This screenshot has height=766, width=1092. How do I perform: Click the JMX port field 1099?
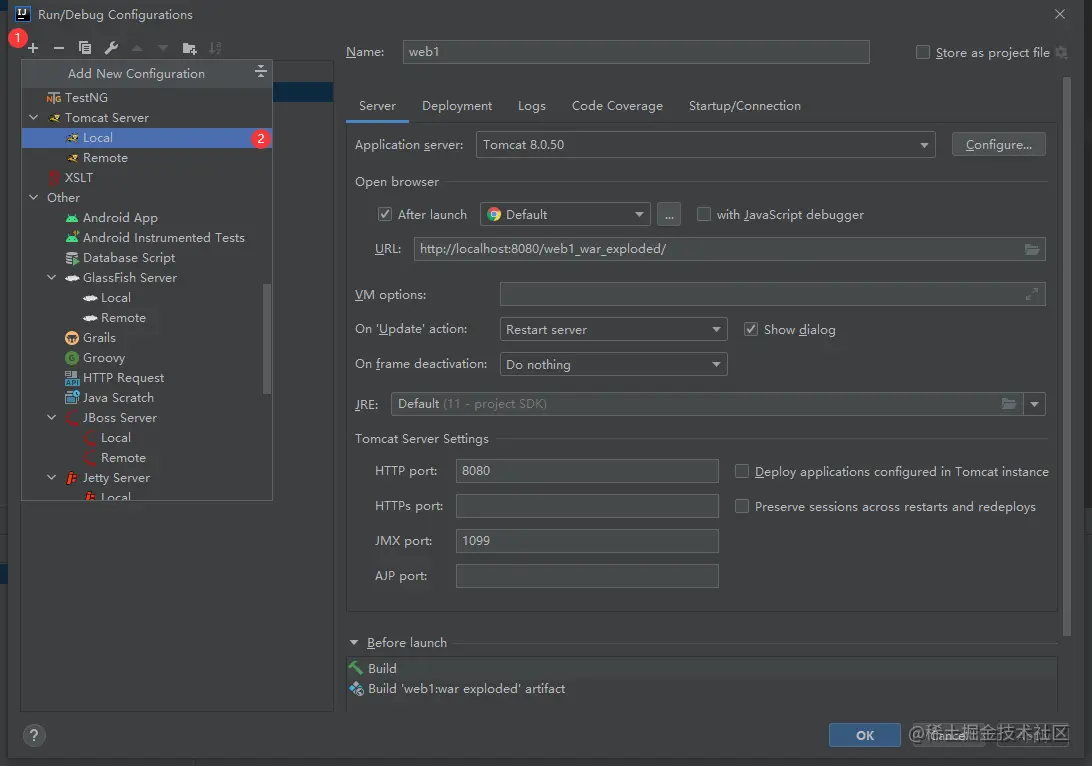[x=587, y=541]
